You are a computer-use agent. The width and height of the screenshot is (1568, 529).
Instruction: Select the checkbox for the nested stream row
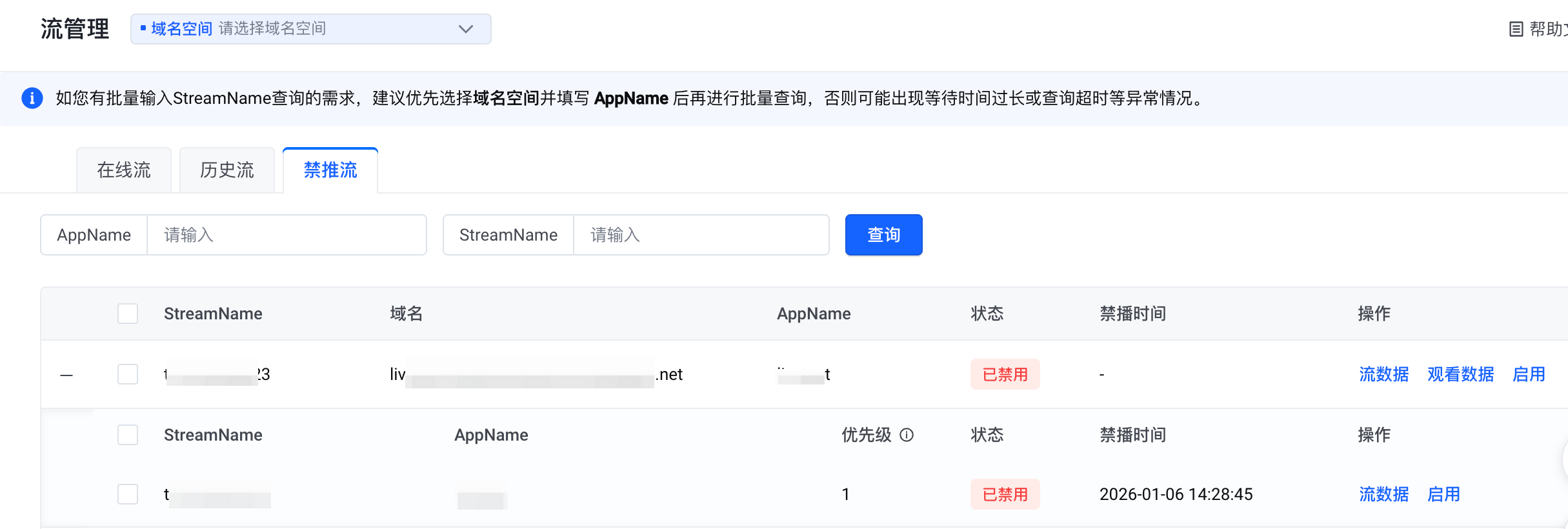[128, 494]
